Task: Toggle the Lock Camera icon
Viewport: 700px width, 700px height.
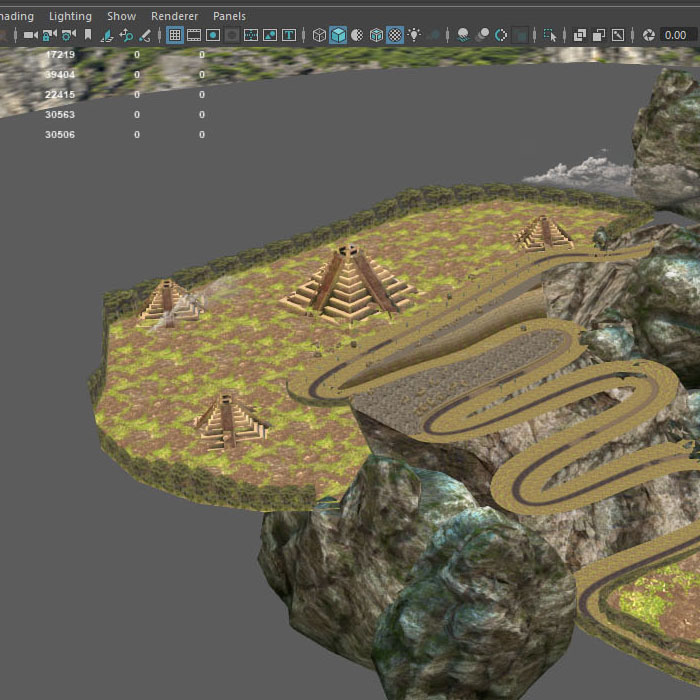Action: point(49,35)
